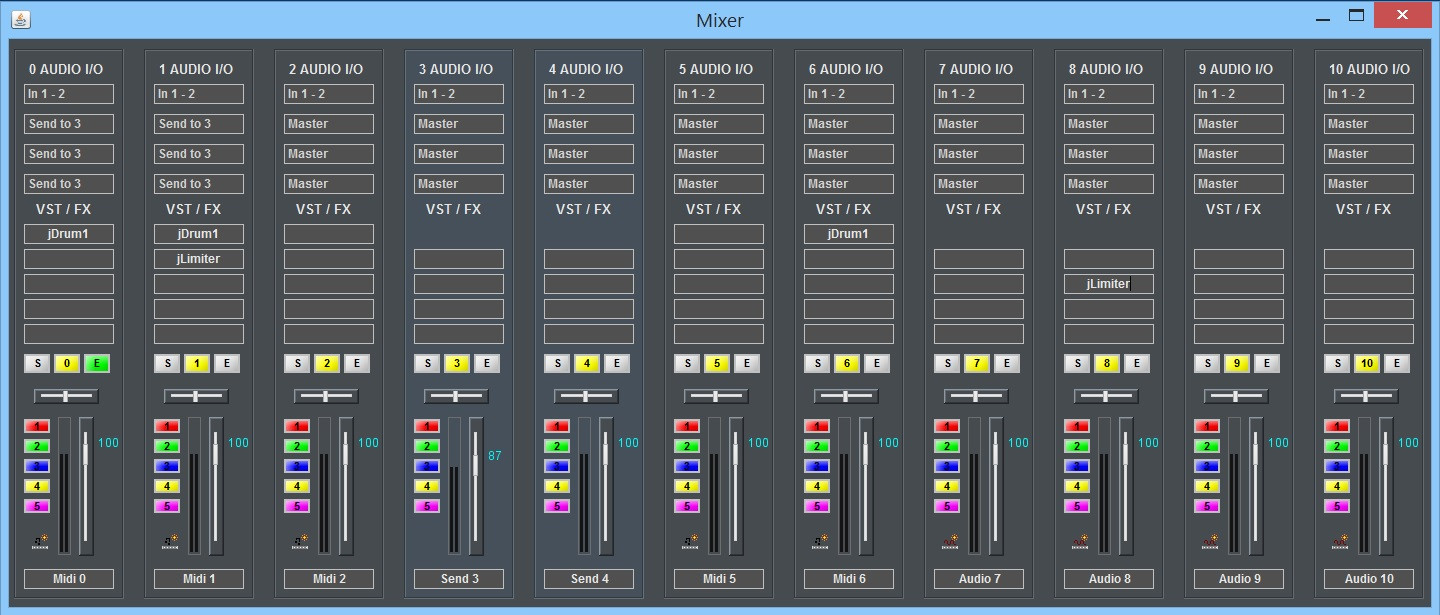Click the Audio 7 channel name button
This screenshot has width=1440, height=615.
point(979,579)
